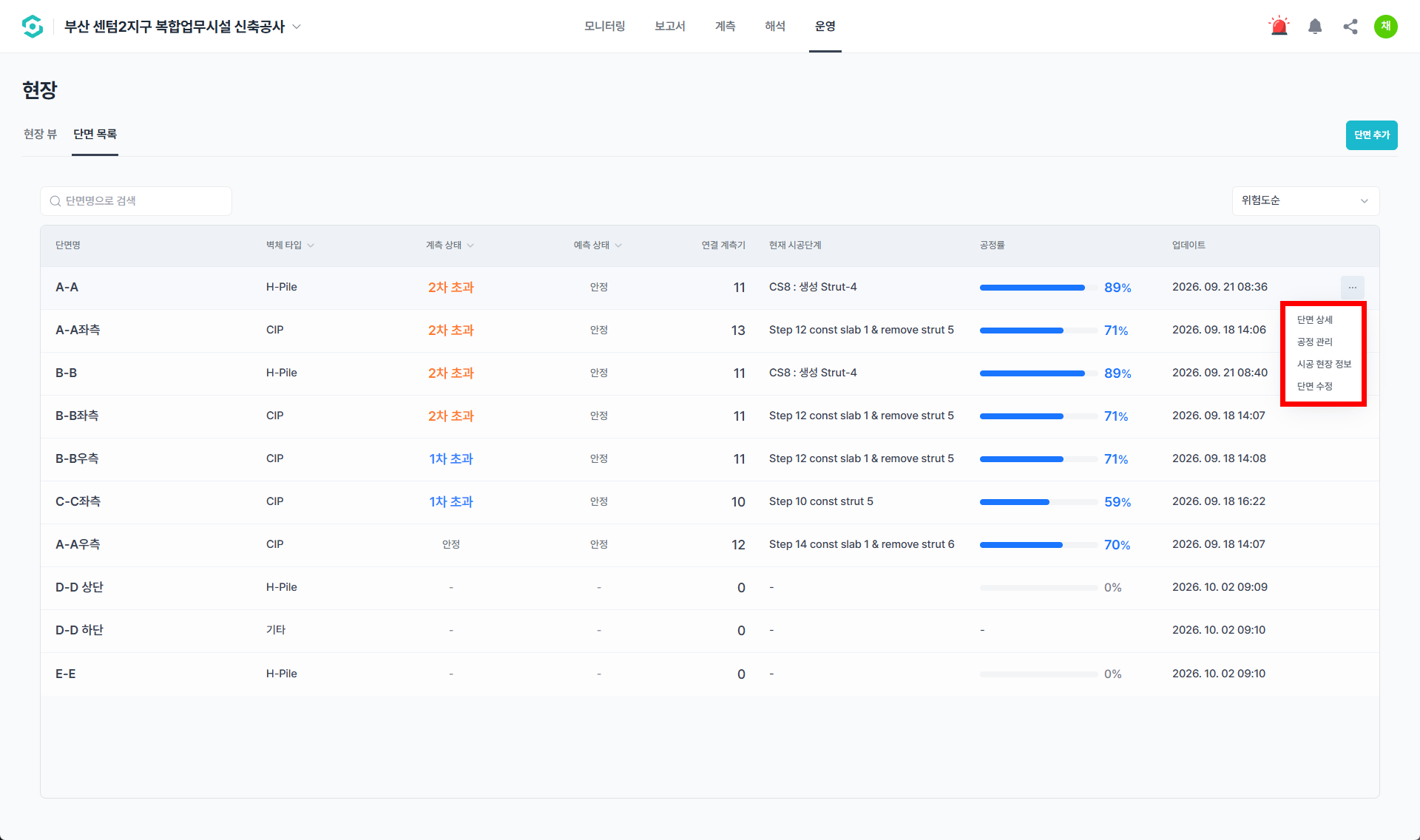The height and width of the screenshot is (840, 1420).
Task: Click 1차 초과 status in B-B우측 row
Action: point(450,458)
